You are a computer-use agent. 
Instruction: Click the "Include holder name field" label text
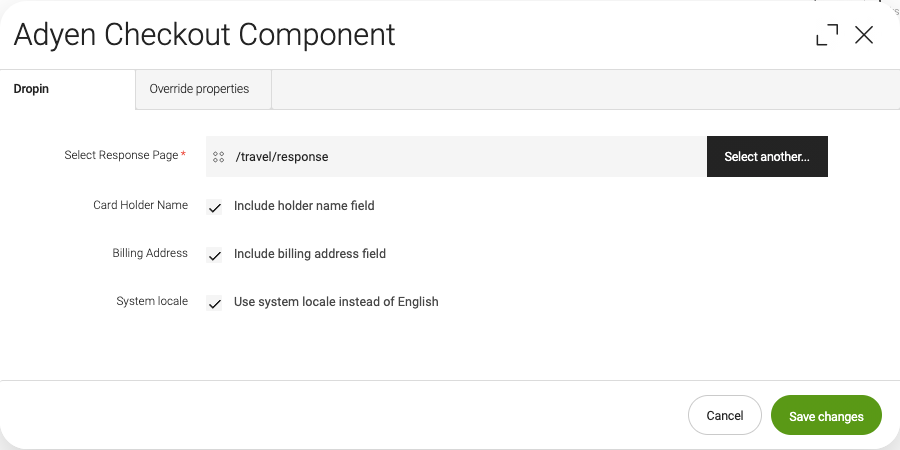304,206
